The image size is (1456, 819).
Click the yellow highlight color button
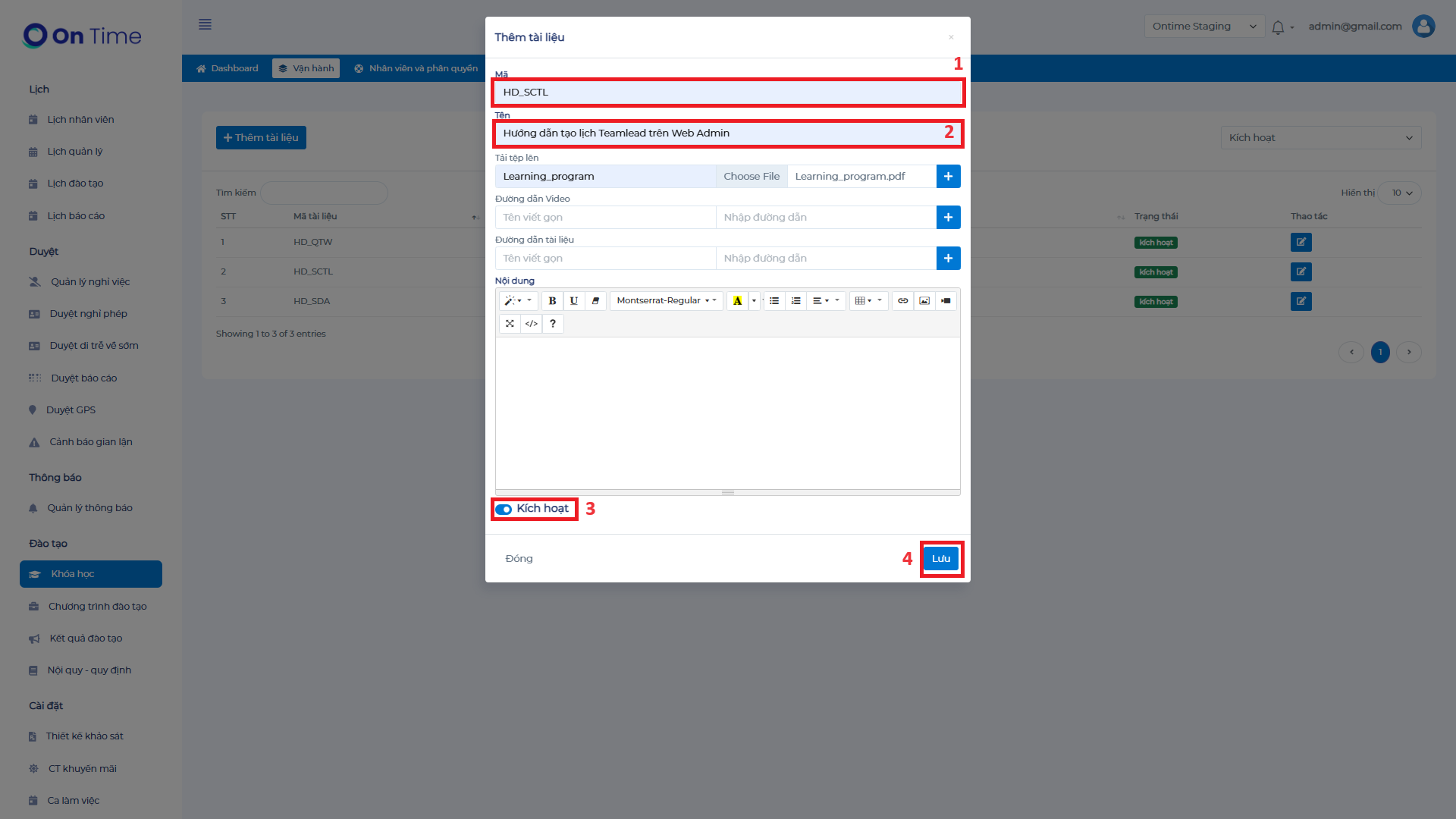[737, 301]
